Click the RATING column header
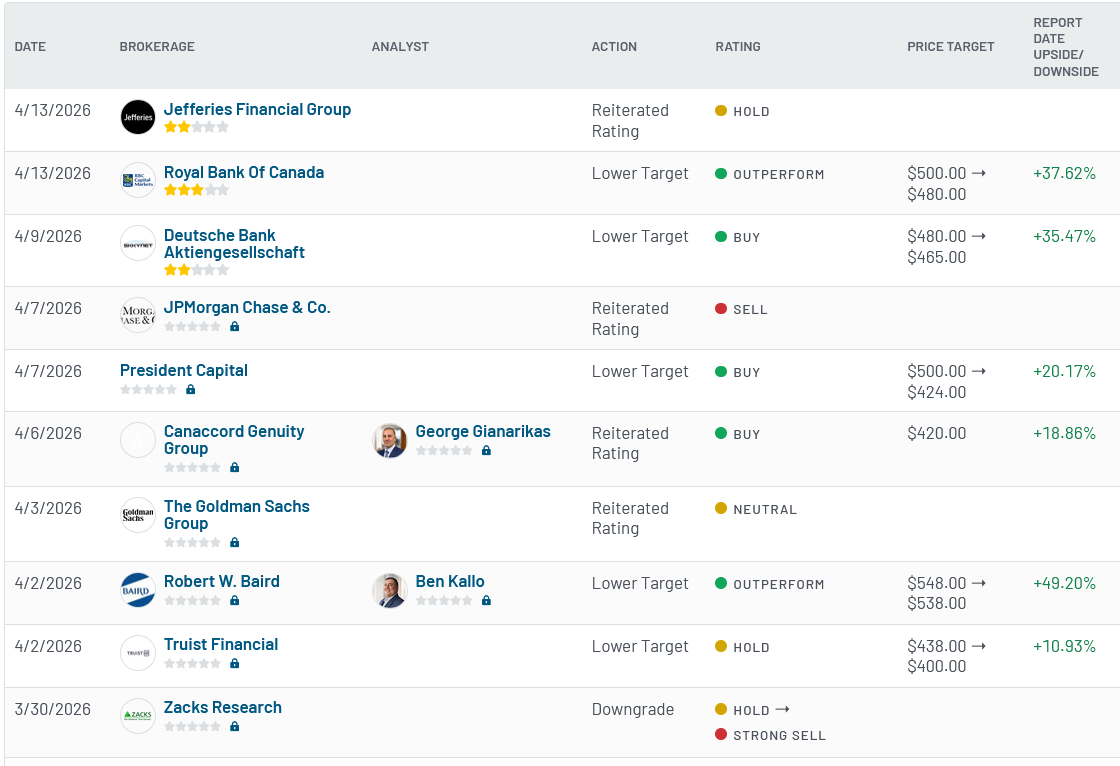The height and width of the screenshot is (766, 1120). pyautogui.click(x=738, y=46)
